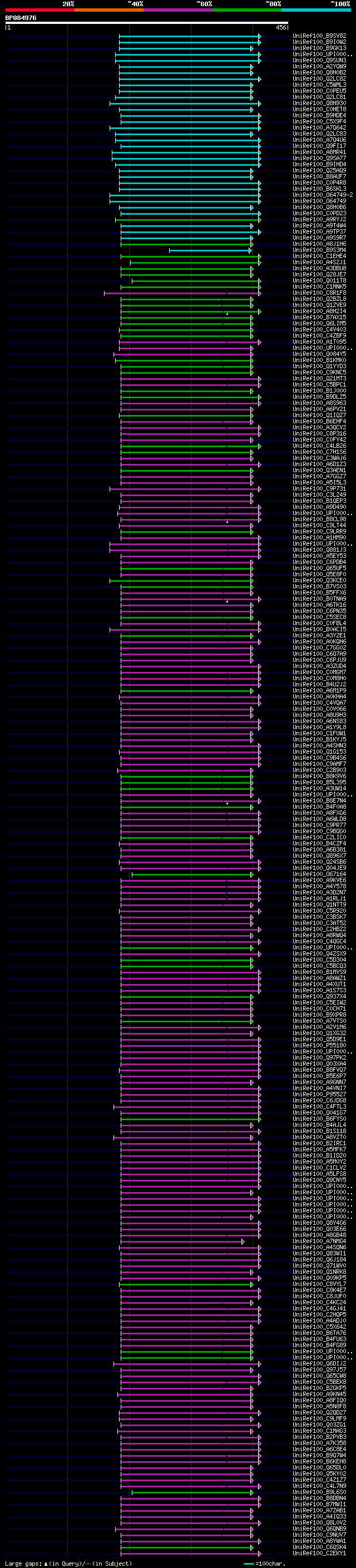Select UniRef100_C1MAG3 label
This screenshot has width=356, height=1568.
[319, 1431]
